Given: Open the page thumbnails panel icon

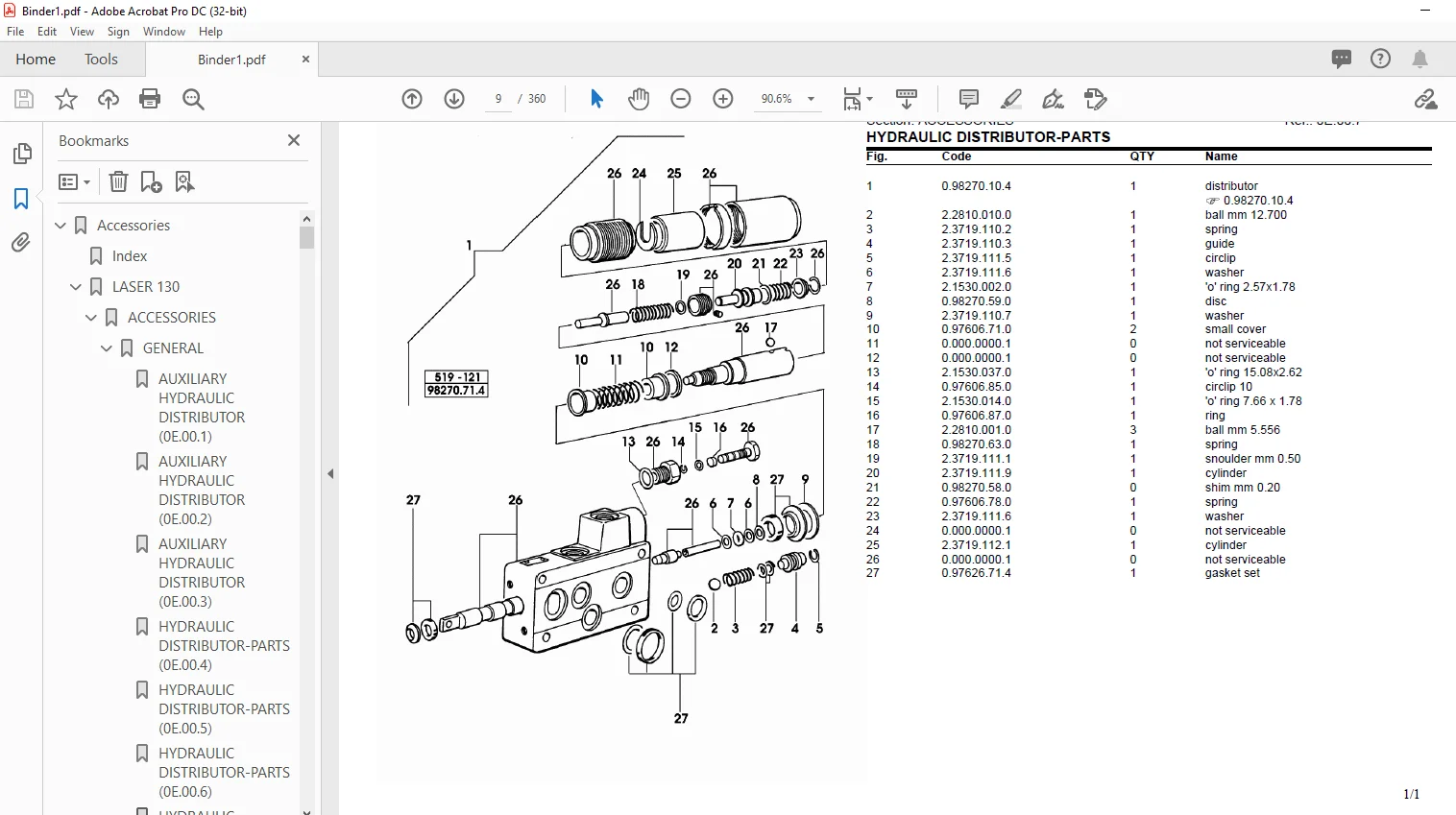Looking at the screenshot, I should (22, 154).
